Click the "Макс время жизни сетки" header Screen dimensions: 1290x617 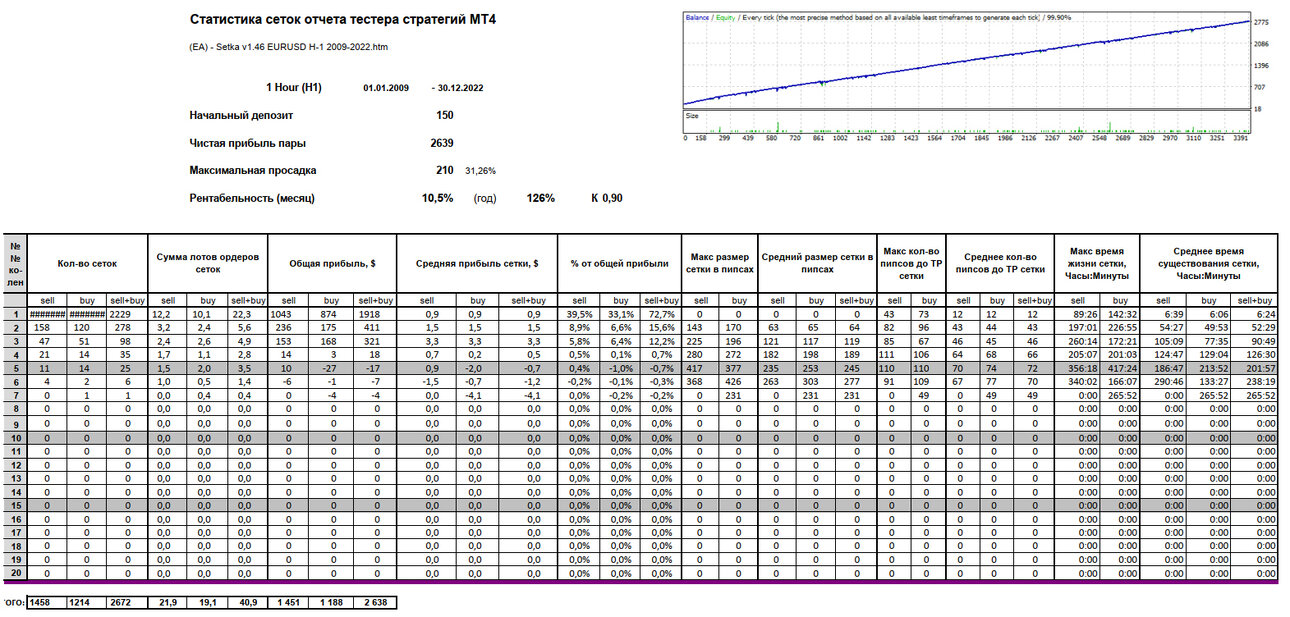click(x=1099, y=264)
